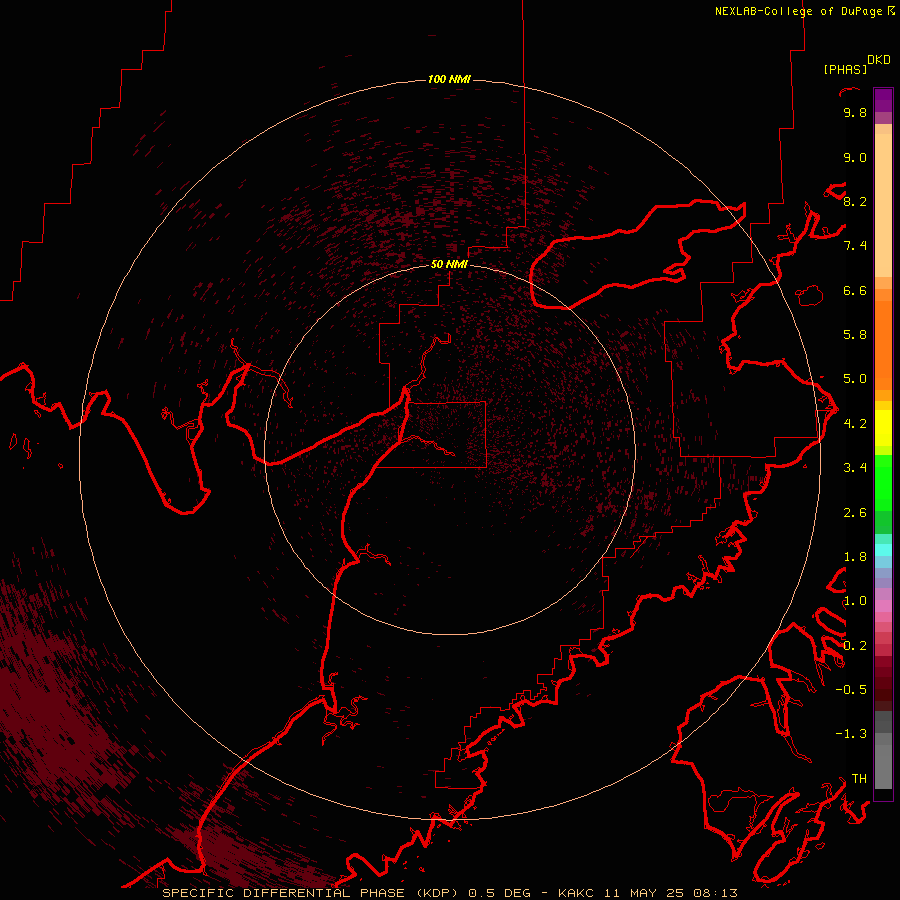Click the 9.8 value on the color scale
Viewport: 900px width, 900px height.
tap(855, 113)
